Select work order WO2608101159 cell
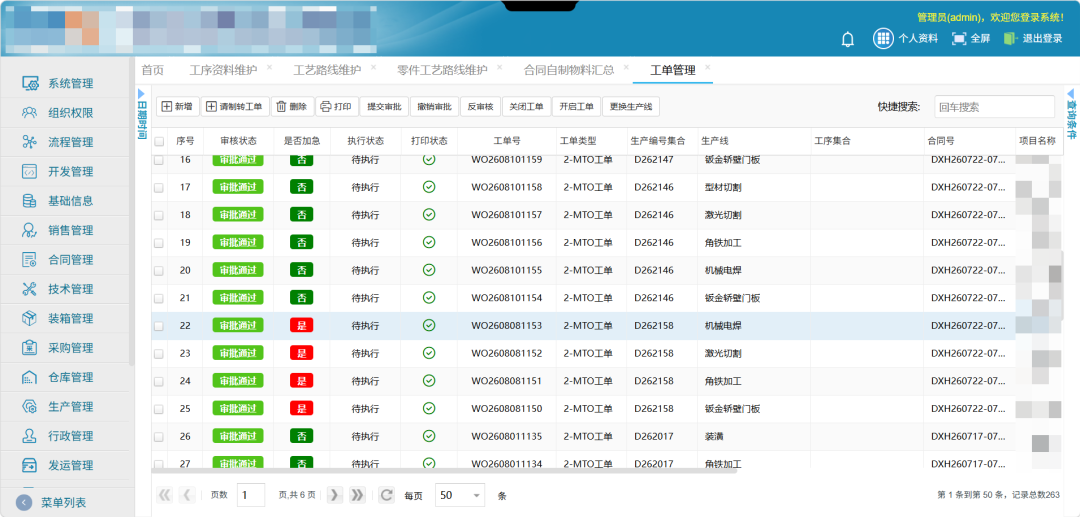 click(x=507, y=160)
